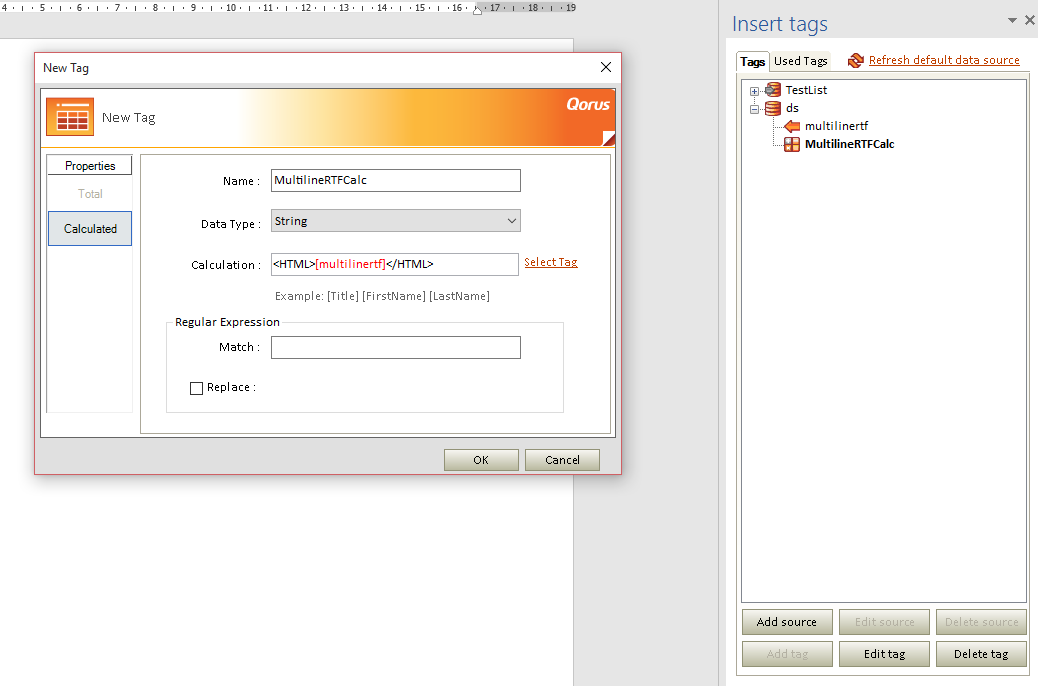Click the multilinertf arrow tag icon
1038x686 pixels.
[x=792, y=126]
